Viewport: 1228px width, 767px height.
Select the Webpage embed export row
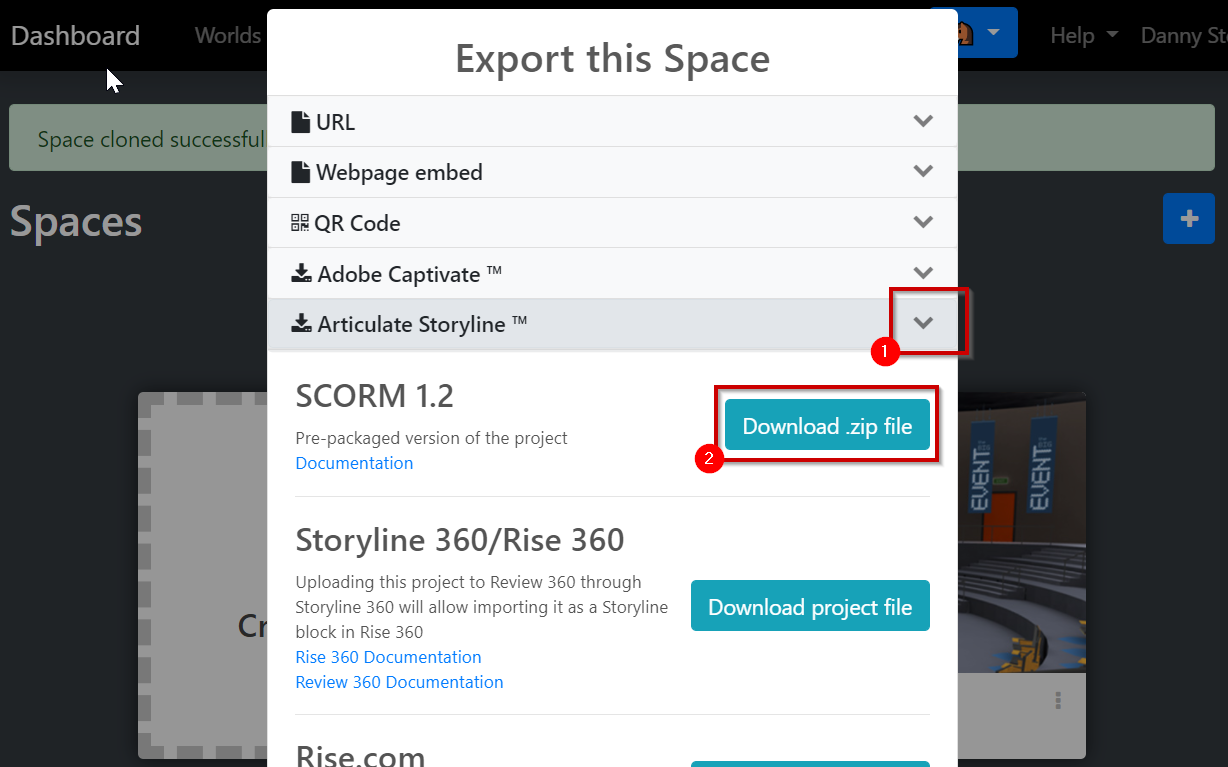tap(612, 172)
